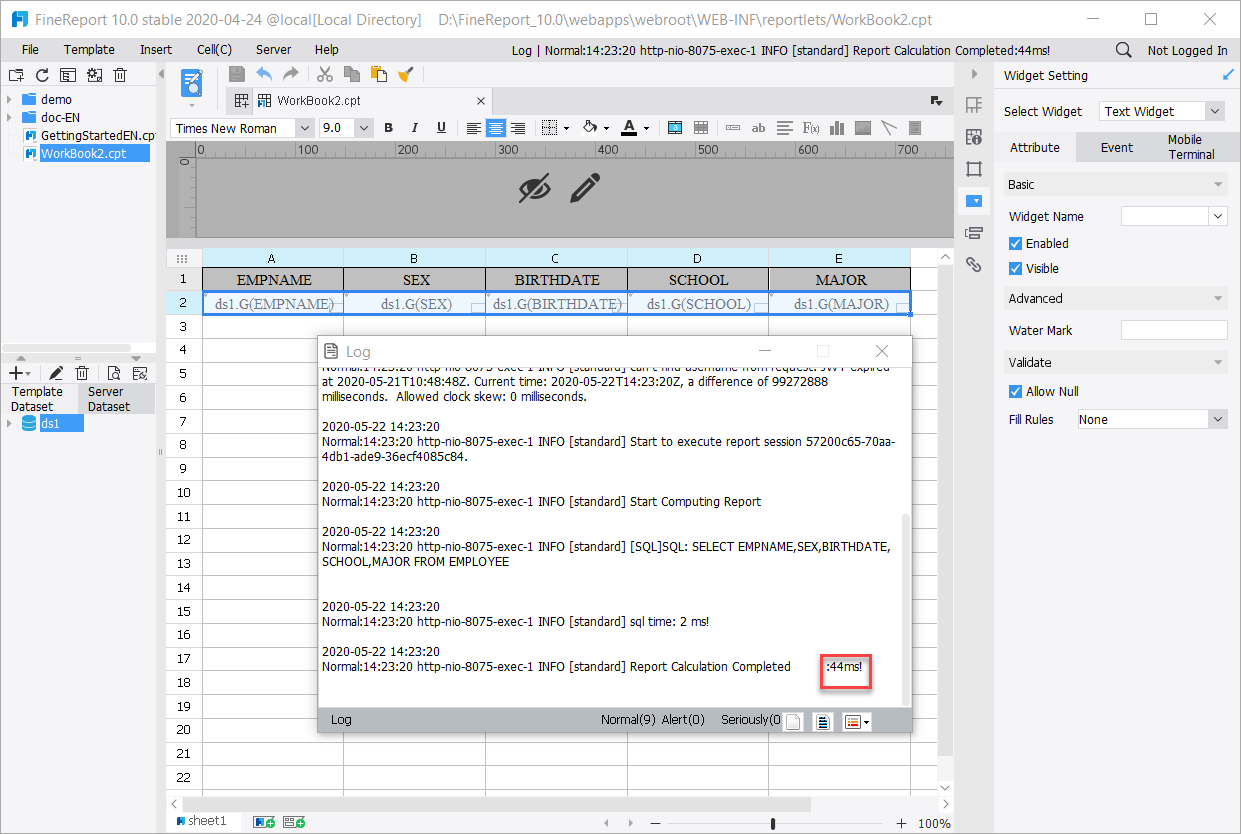Expand the demo folder
This screenshot has width=1241, height=834.
tap(9, 99)
